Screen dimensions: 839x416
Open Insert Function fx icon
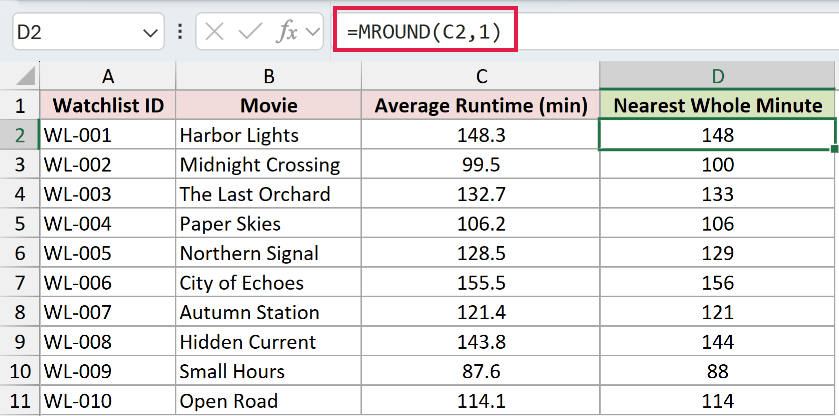286,32
